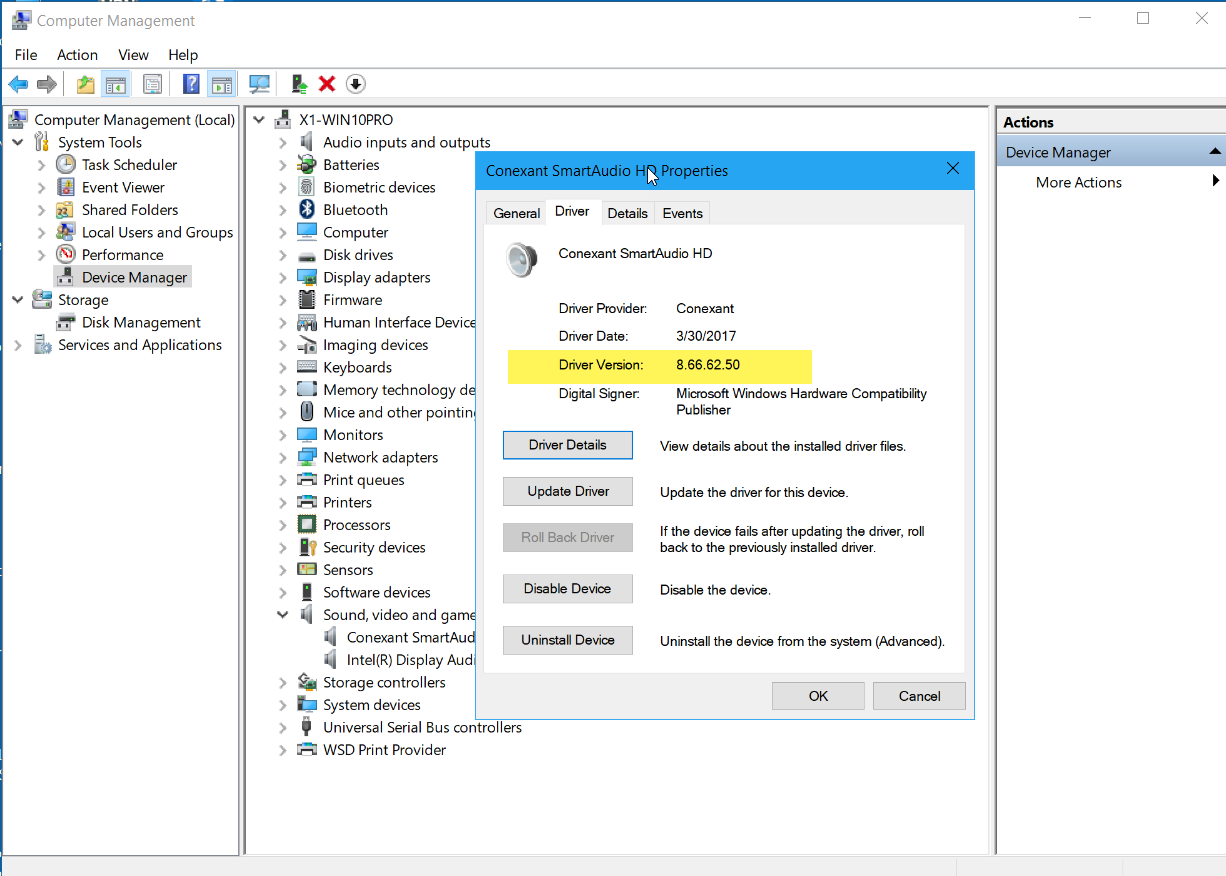The image size is (1226, 876).
Task: Switch to the Events tab
Action: (682, 213)
